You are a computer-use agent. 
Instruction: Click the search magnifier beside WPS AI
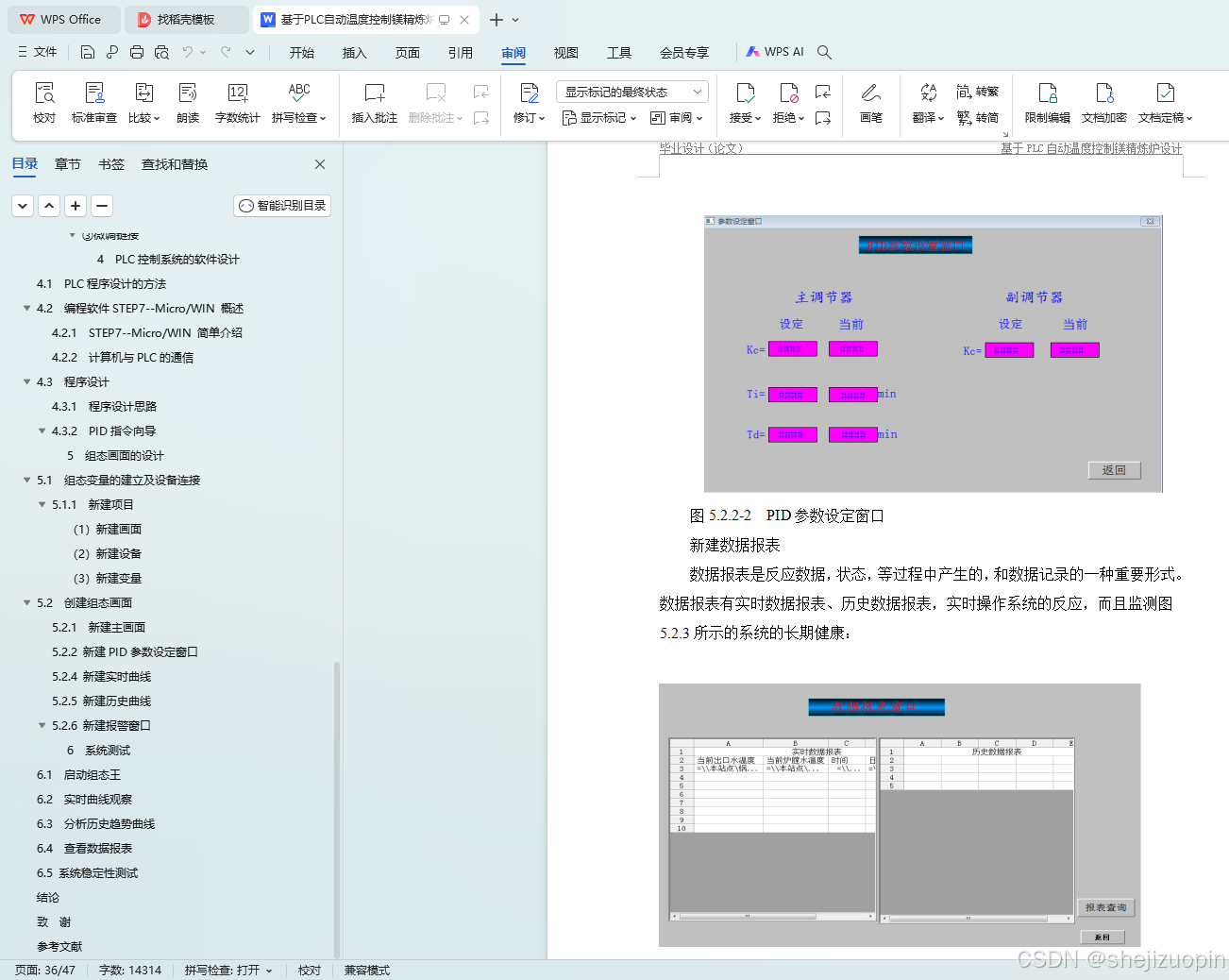pos(824,52)
